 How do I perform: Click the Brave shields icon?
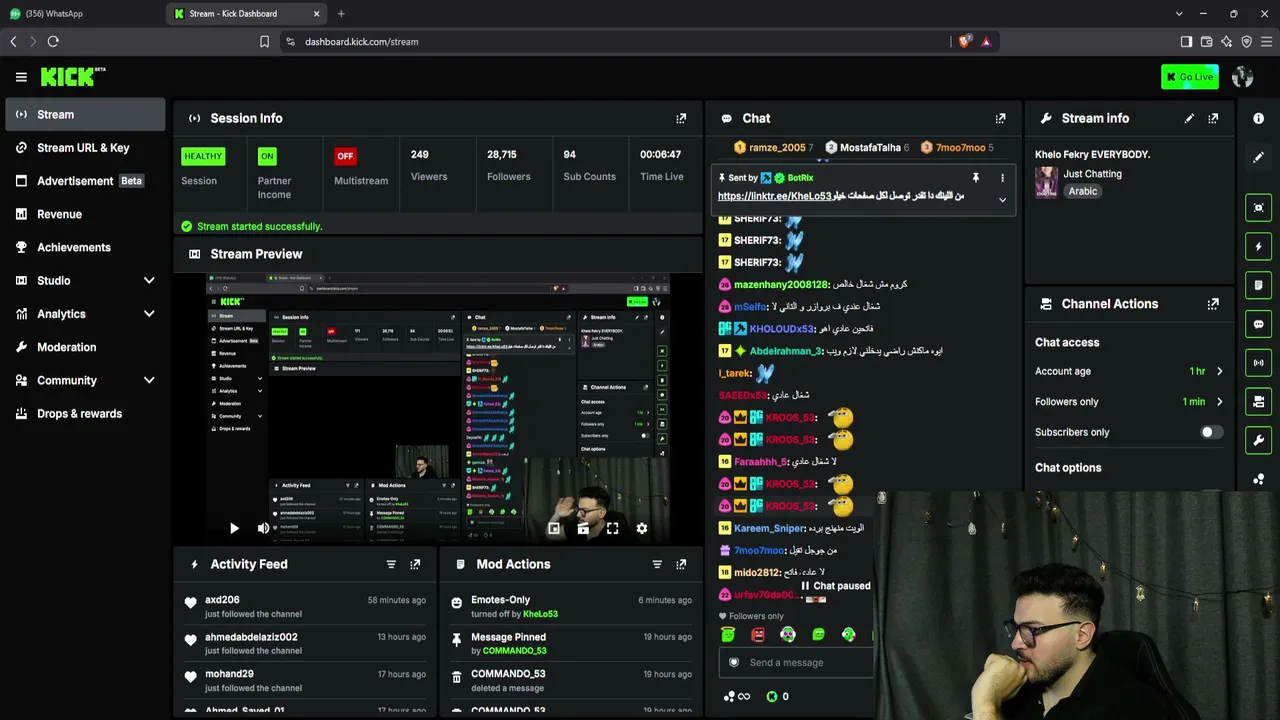point(964,42)
